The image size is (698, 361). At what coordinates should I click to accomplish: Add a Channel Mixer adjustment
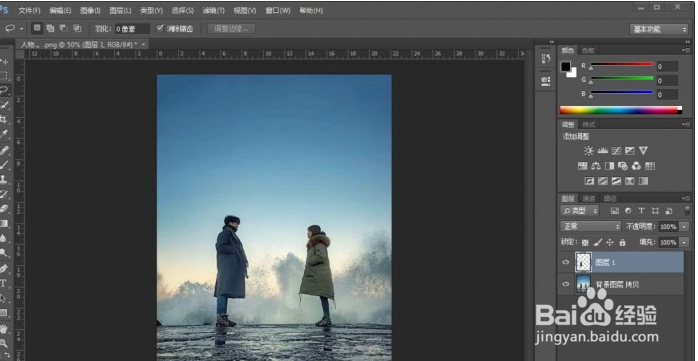(637, 166)
